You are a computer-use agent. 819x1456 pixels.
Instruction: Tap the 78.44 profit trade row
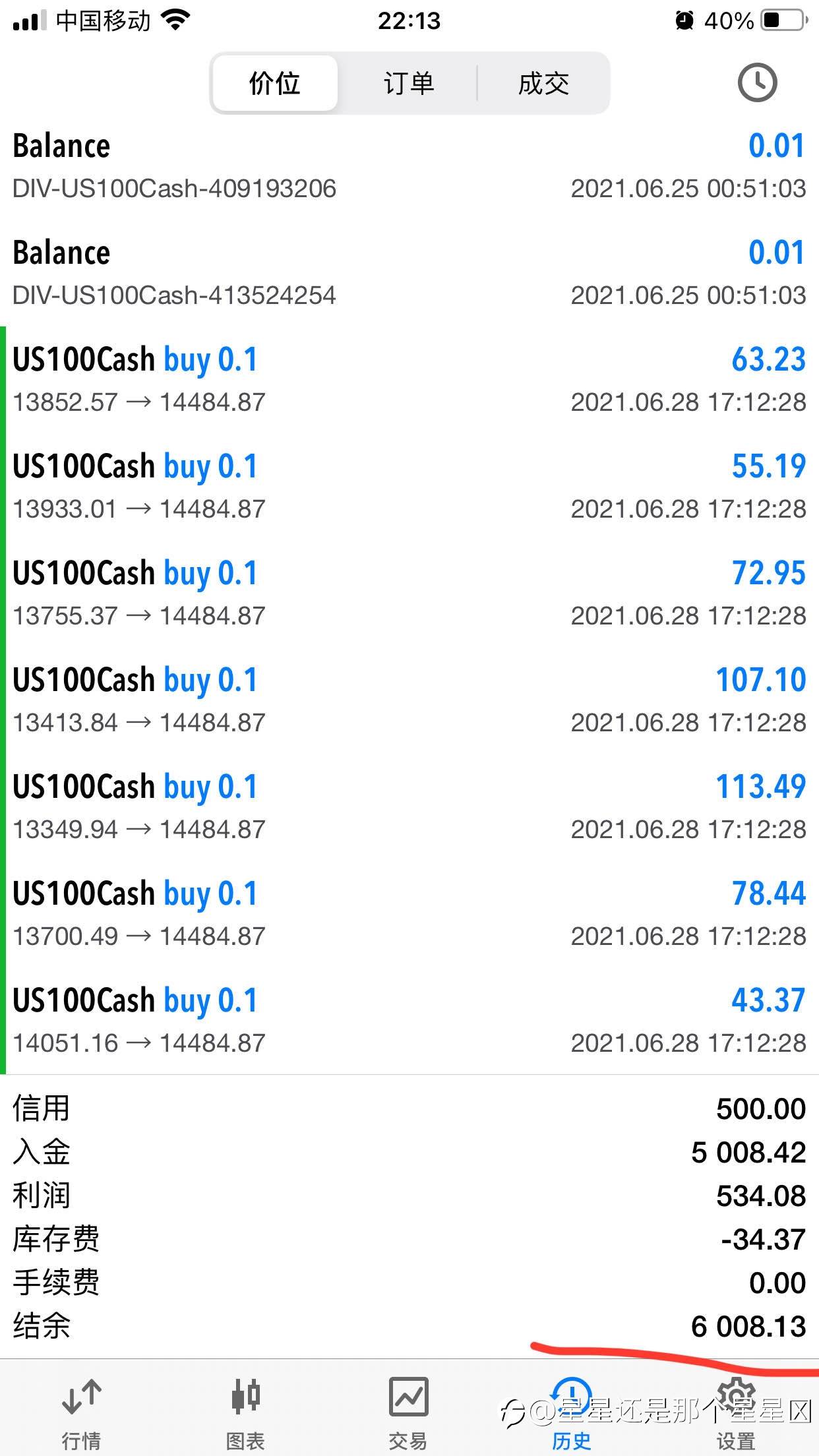(x=409, y=914)
